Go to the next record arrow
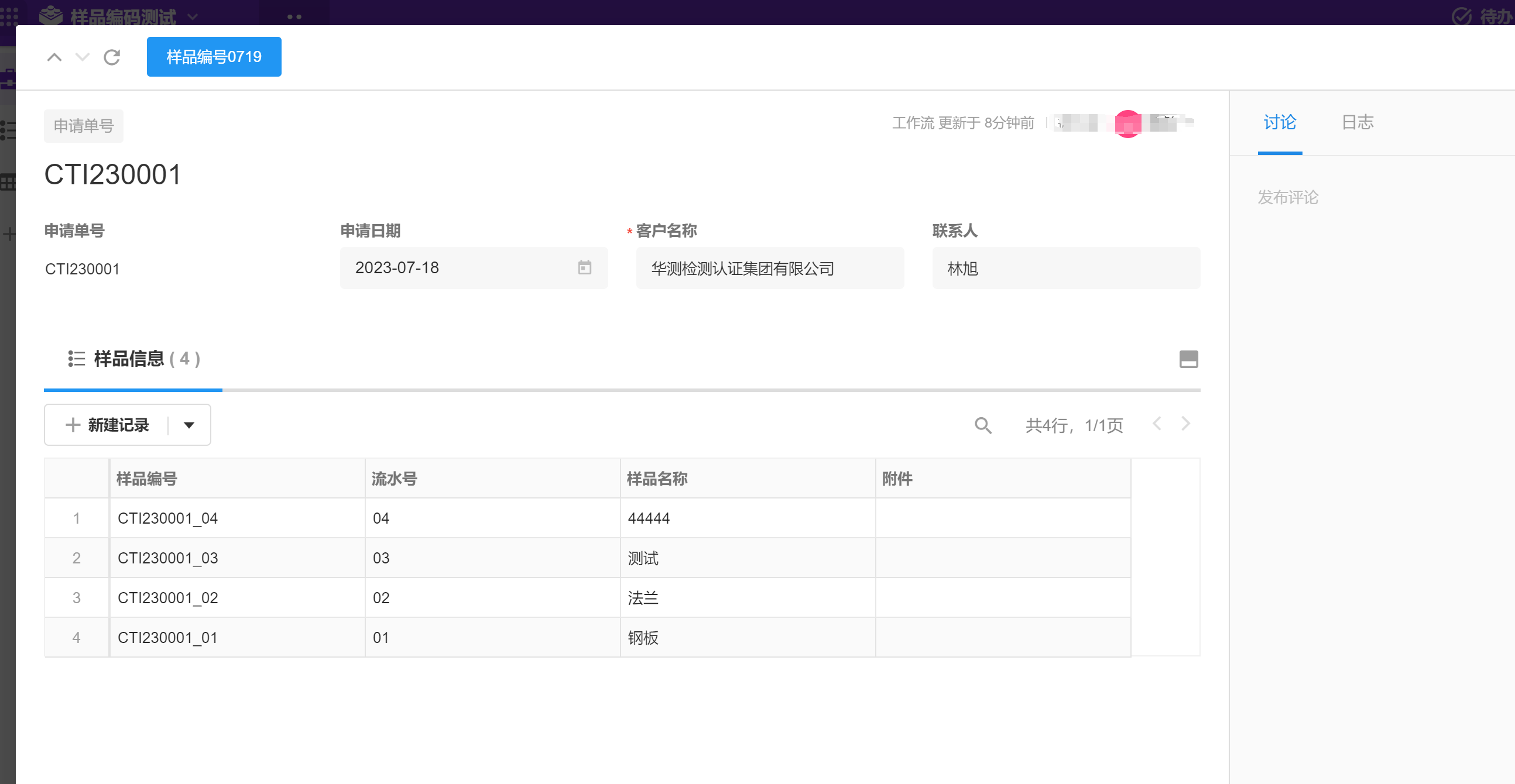The image size is (1515, 784). [83, 57]
